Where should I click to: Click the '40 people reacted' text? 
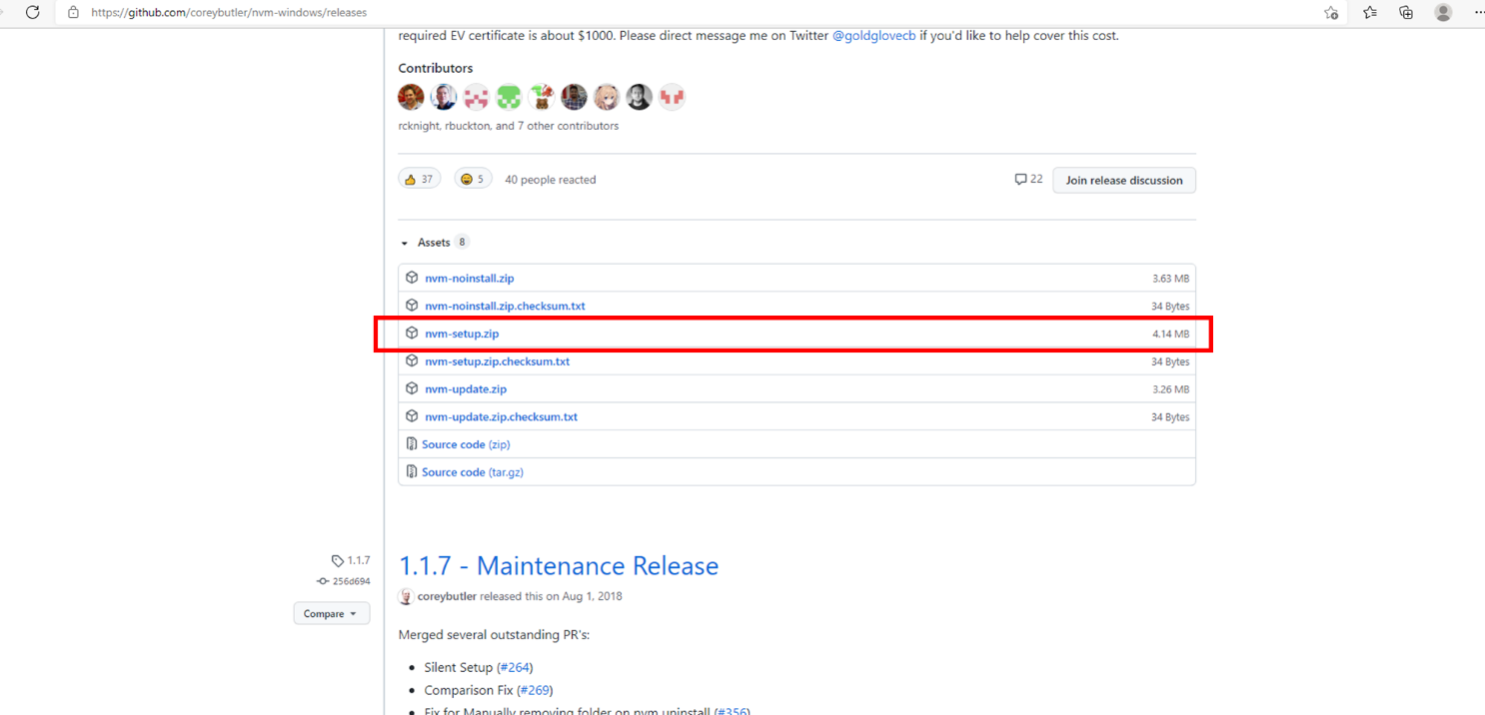tap(550, 180)
